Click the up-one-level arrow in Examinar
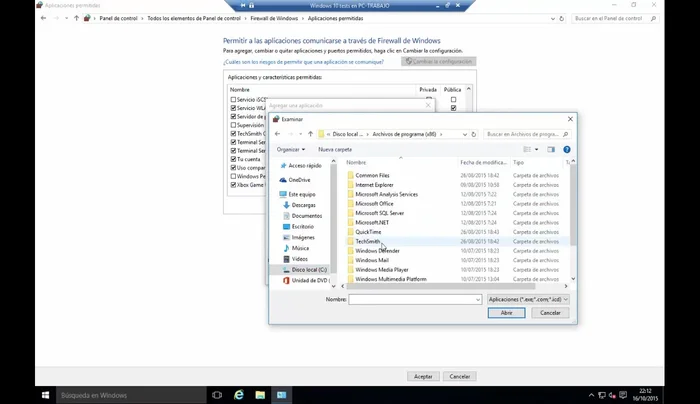 [x=311, y=133]
